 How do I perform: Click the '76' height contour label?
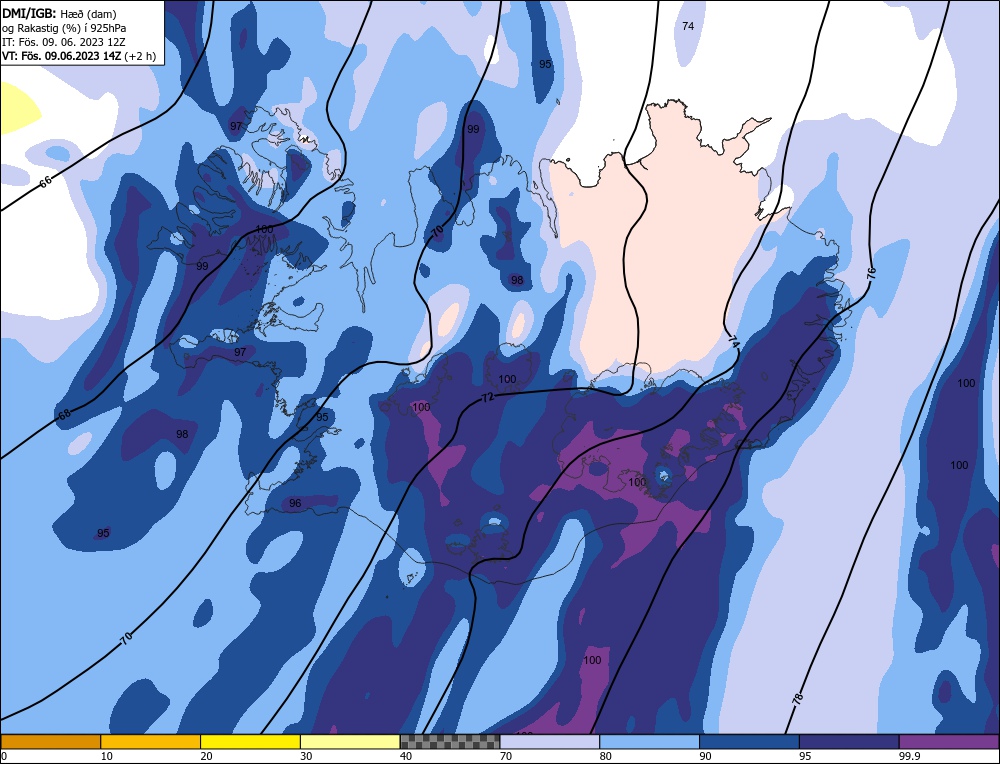tap(871, 274)
